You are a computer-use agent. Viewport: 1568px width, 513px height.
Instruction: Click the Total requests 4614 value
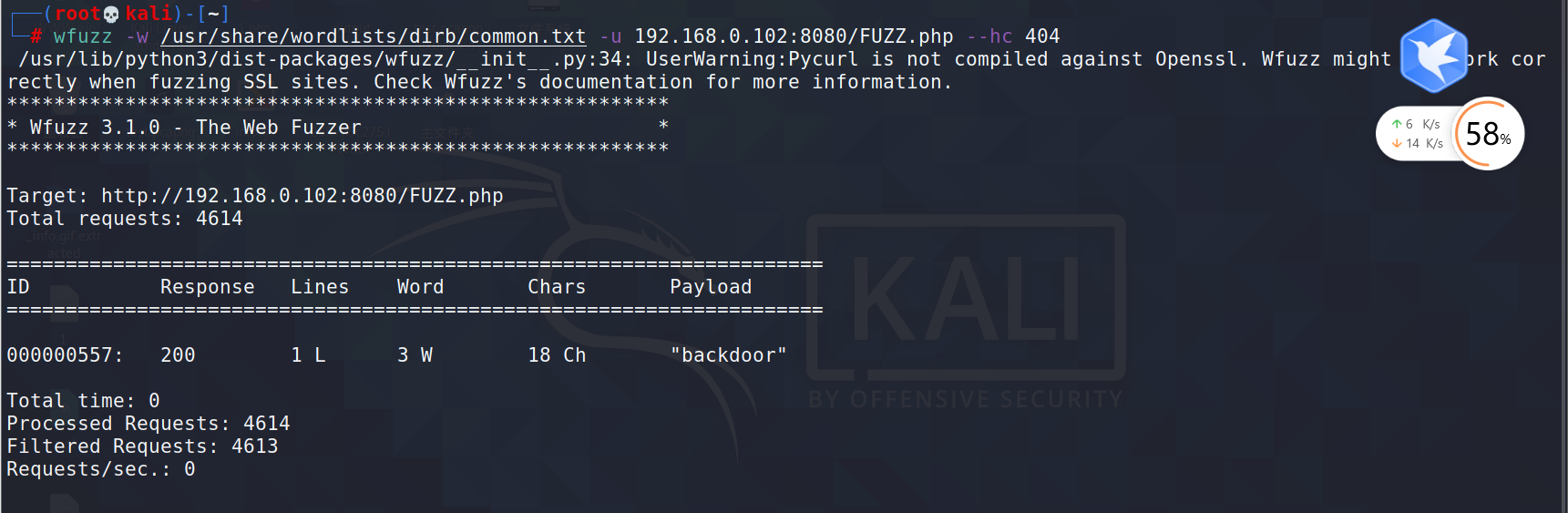[x=220, y=219]
